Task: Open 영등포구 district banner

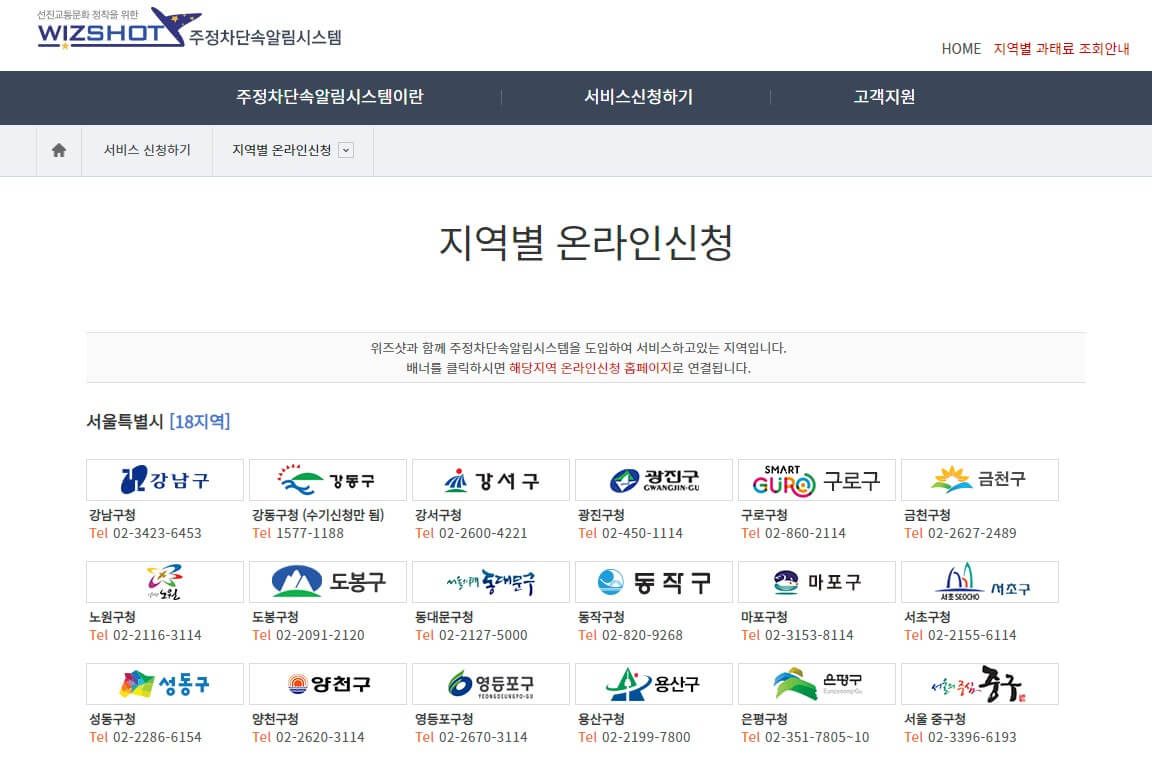Action: 491,684
